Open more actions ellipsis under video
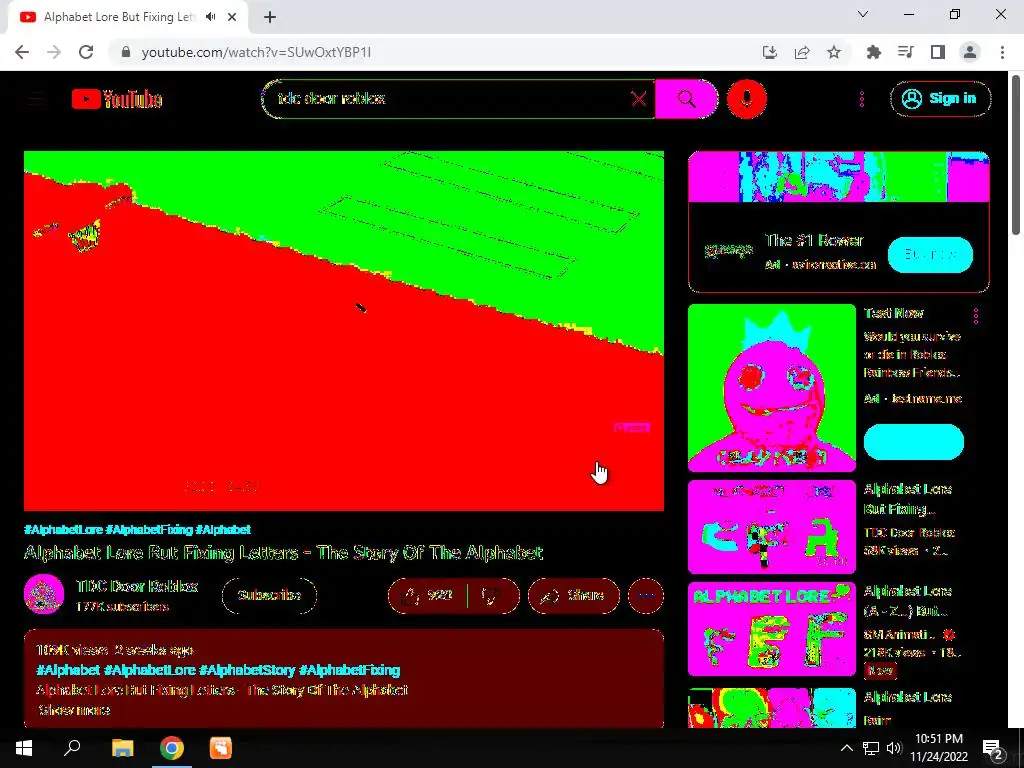 point(646,596)
